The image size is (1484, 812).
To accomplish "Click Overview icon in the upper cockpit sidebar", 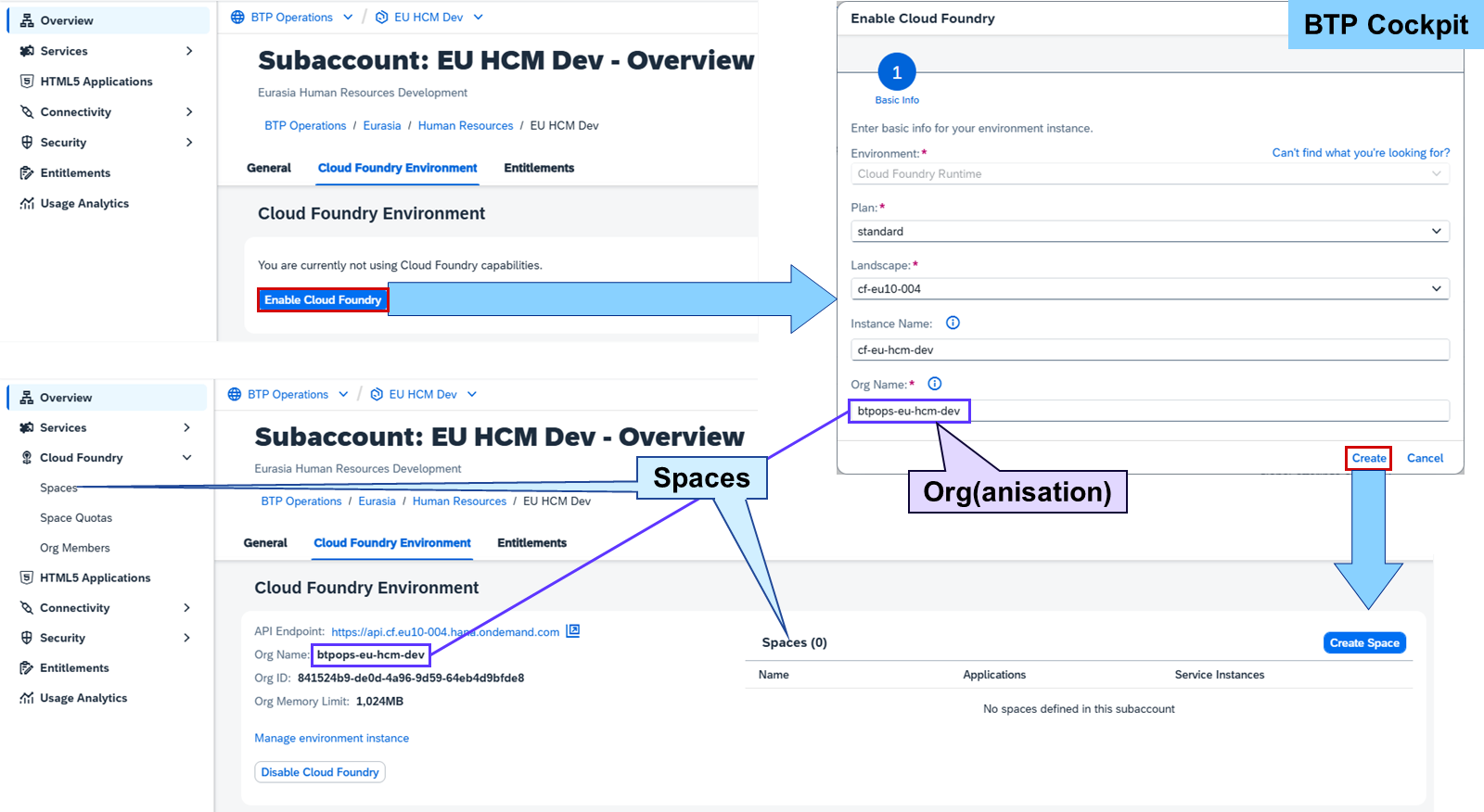I will [27, 20].
